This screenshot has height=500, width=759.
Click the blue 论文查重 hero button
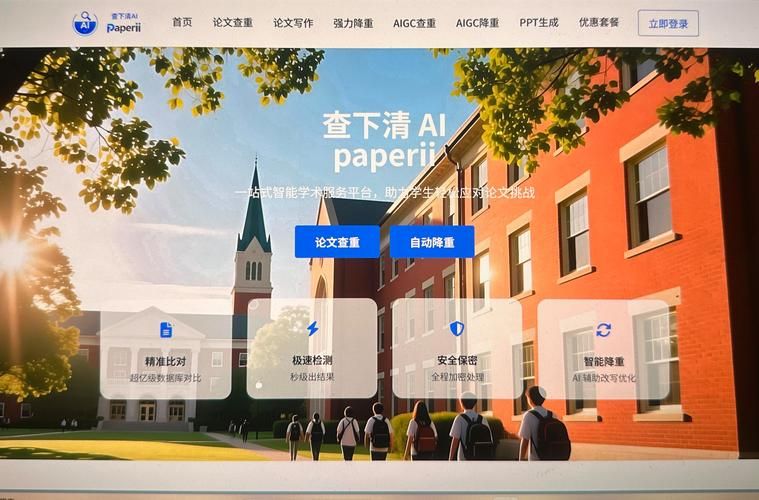[337, 242]
